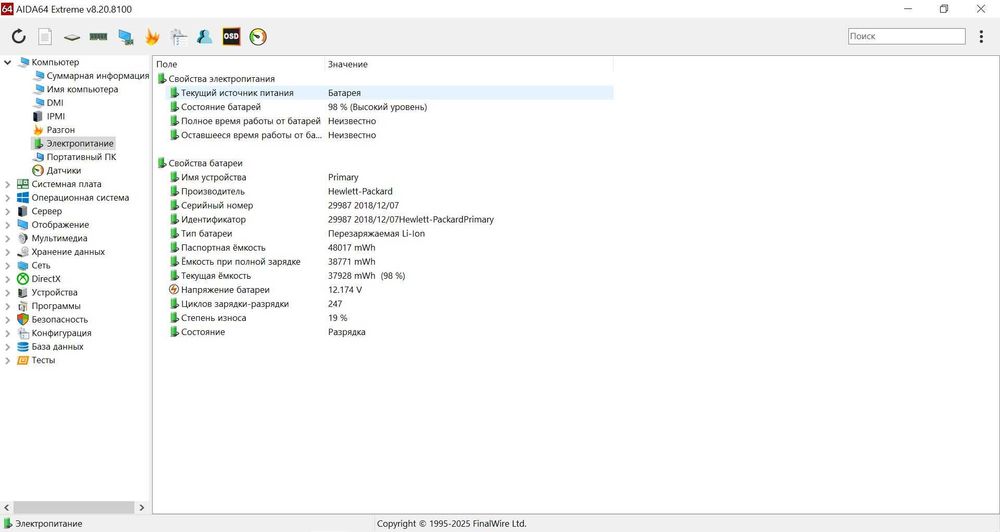Click the tree scrollbar right arrow

click(142, 508)
